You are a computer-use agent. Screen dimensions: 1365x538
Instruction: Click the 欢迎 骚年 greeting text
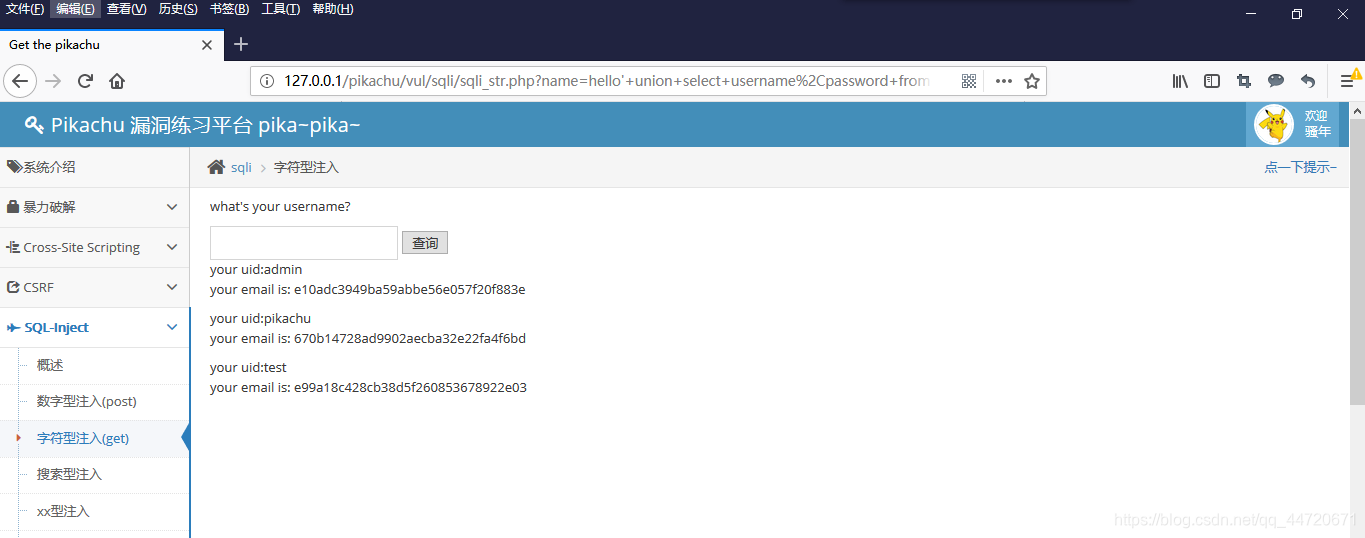(1317, 124)
